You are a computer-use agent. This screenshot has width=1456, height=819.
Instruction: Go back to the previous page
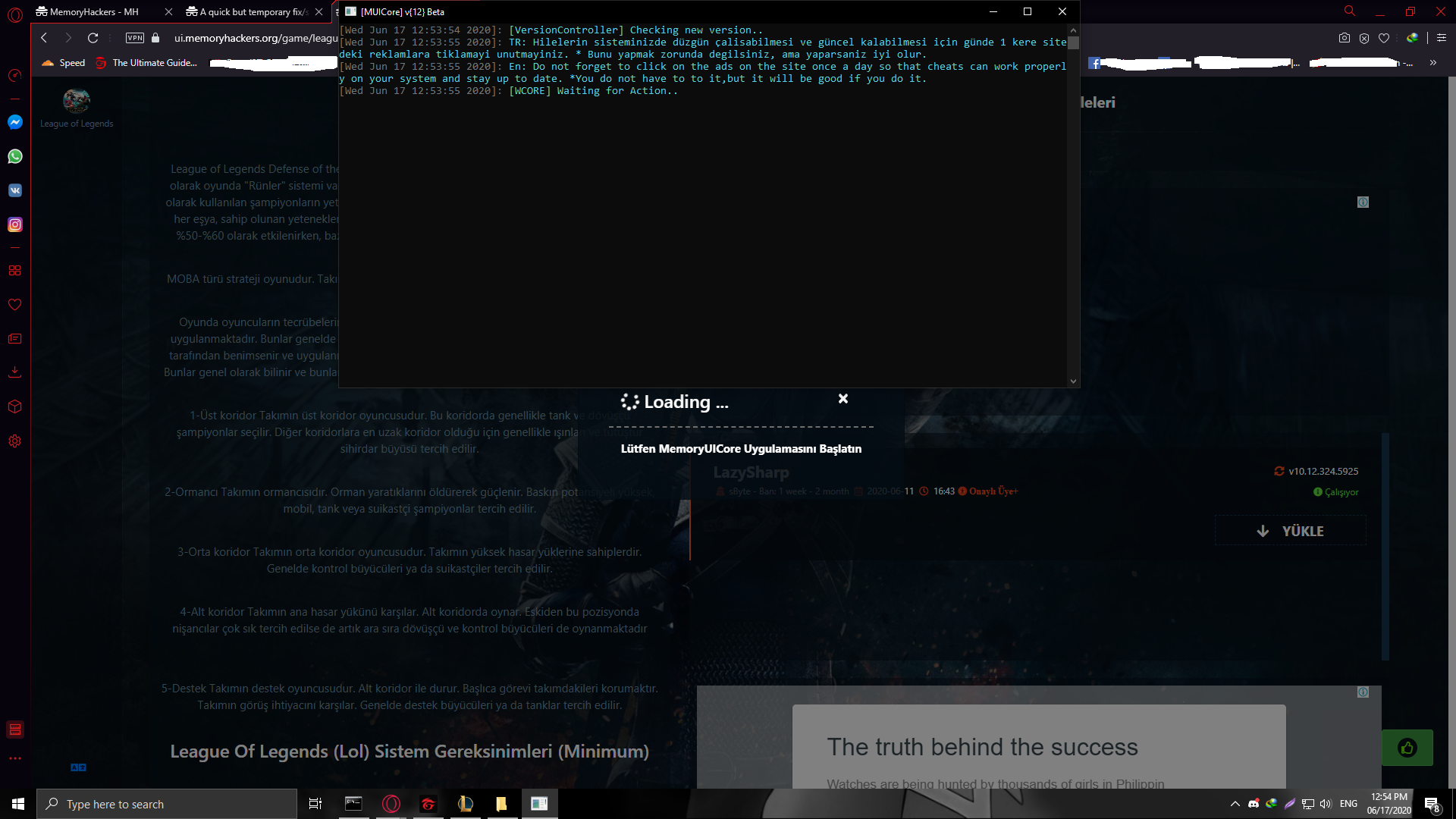[x=44, y=38]
